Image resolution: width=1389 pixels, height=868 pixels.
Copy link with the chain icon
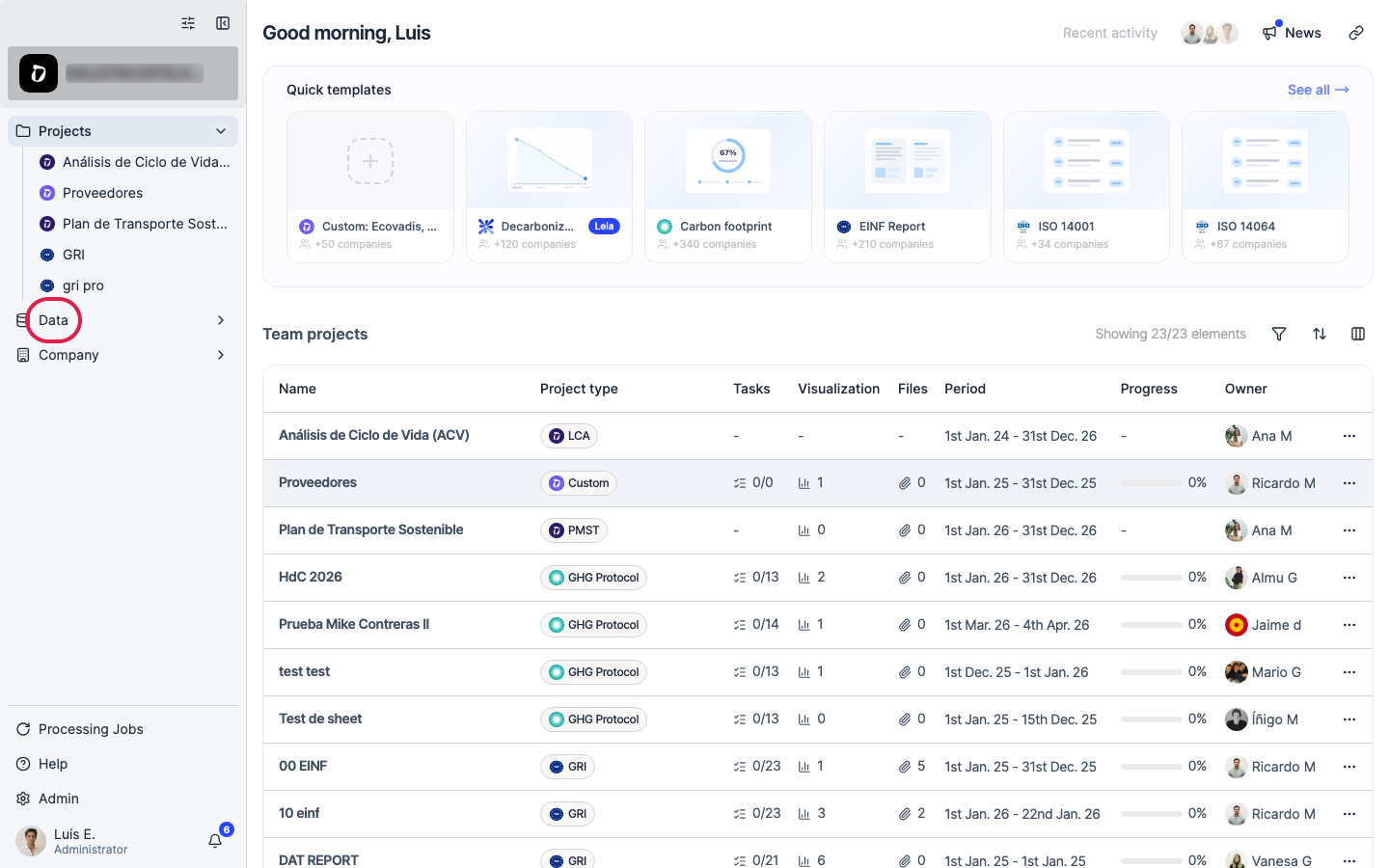click(x=1356, y=33)
